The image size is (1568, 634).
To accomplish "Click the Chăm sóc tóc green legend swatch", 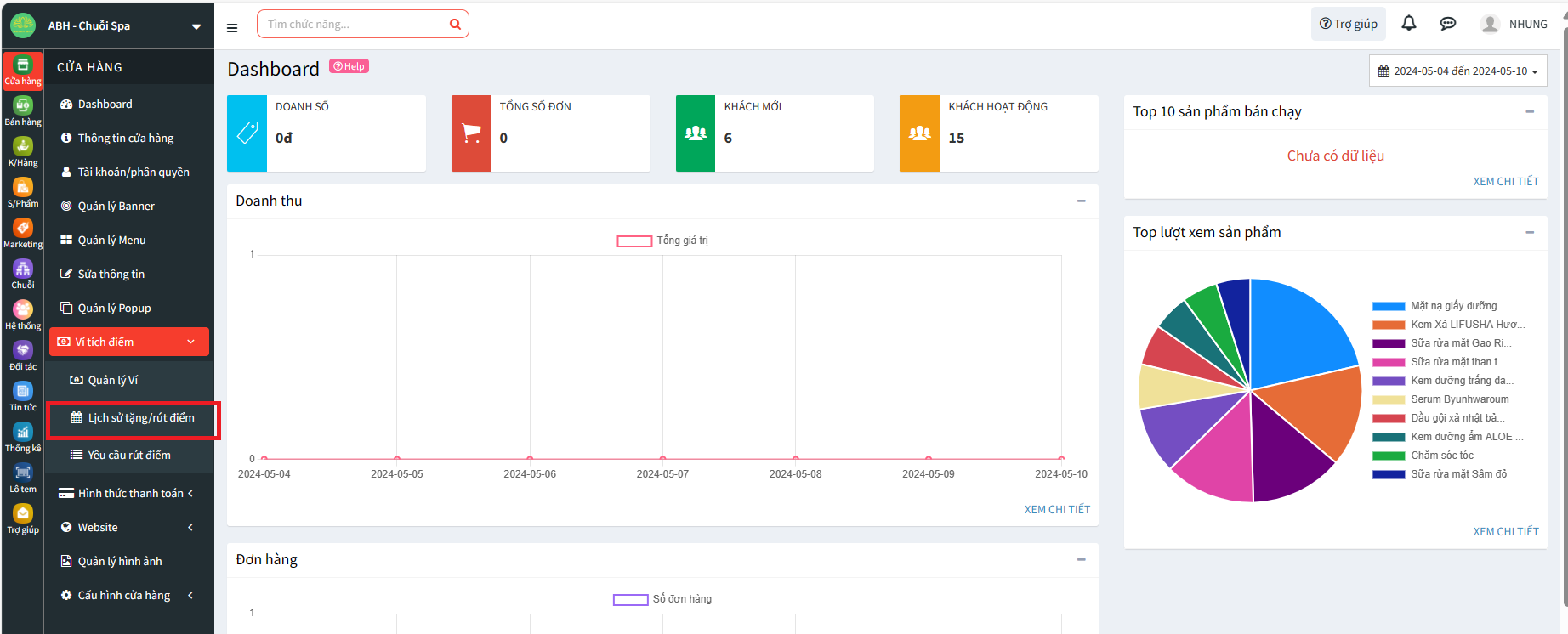I will (1389, 456).
